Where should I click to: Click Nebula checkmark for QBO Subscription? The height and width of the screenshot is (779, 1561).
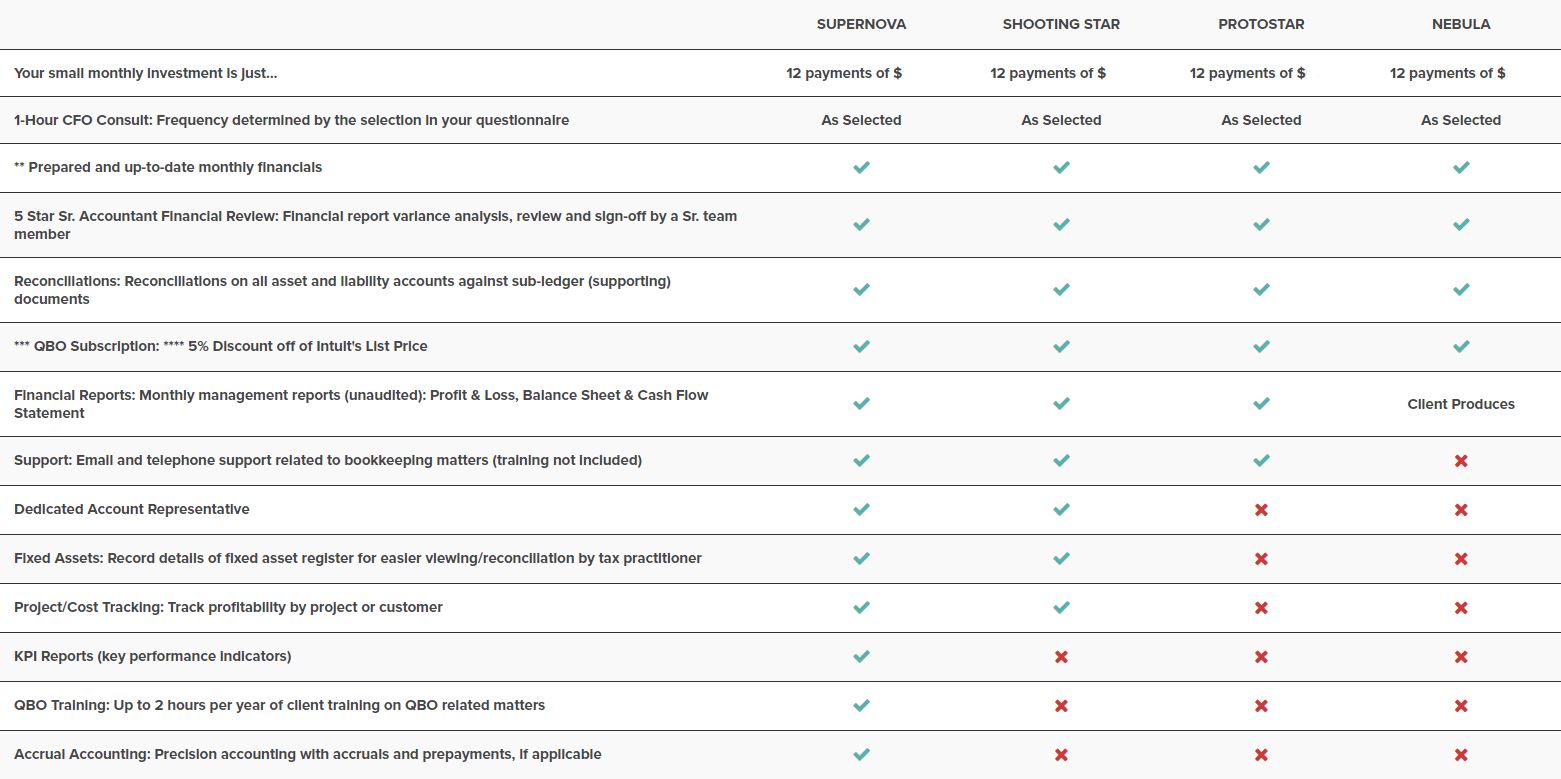[x=1461, y=346]
